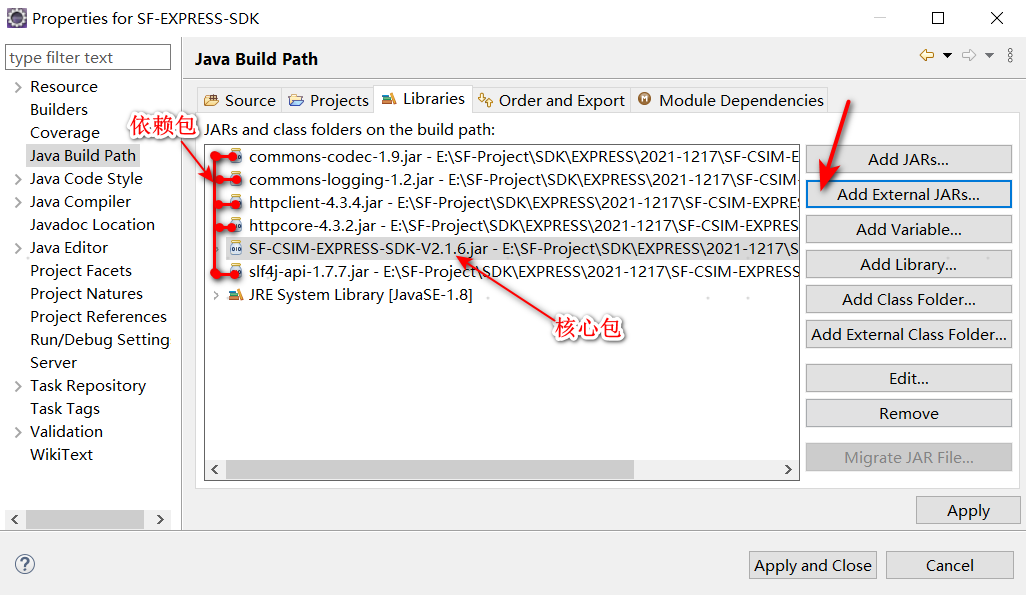Click the Add External JARs button
Viewport: 1026px width, 595px height.
(x=908, y=194)
